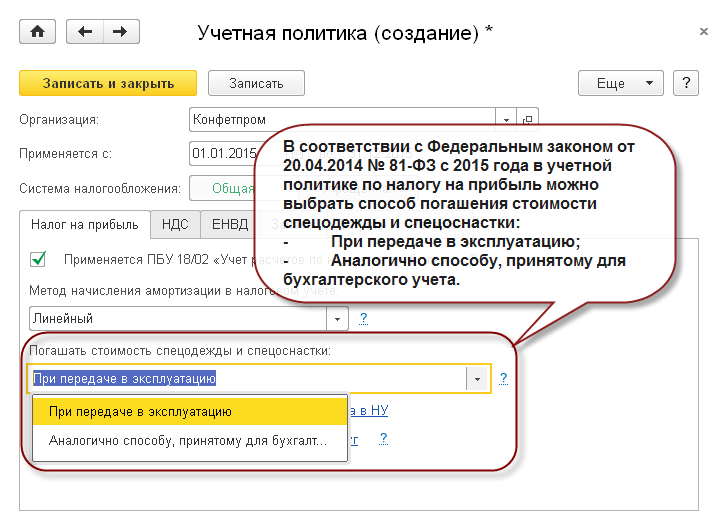
Task: Show help for amortization method Линейный
Action: pyautogui.click(x=363, y=319)
